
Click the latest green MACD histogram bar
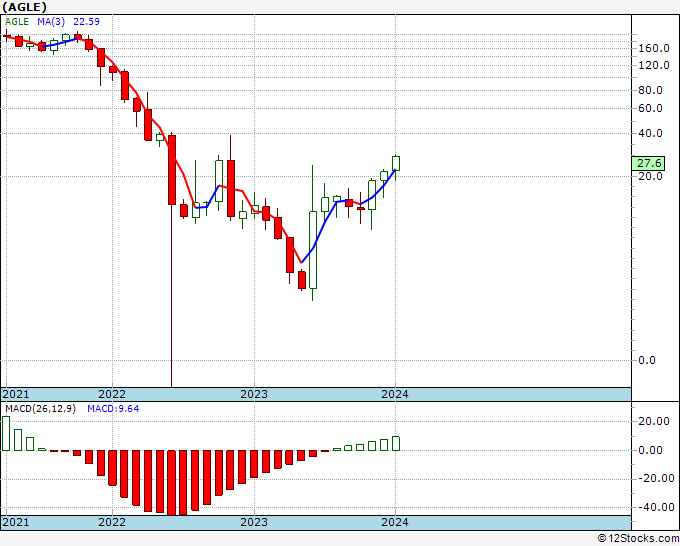396,444
